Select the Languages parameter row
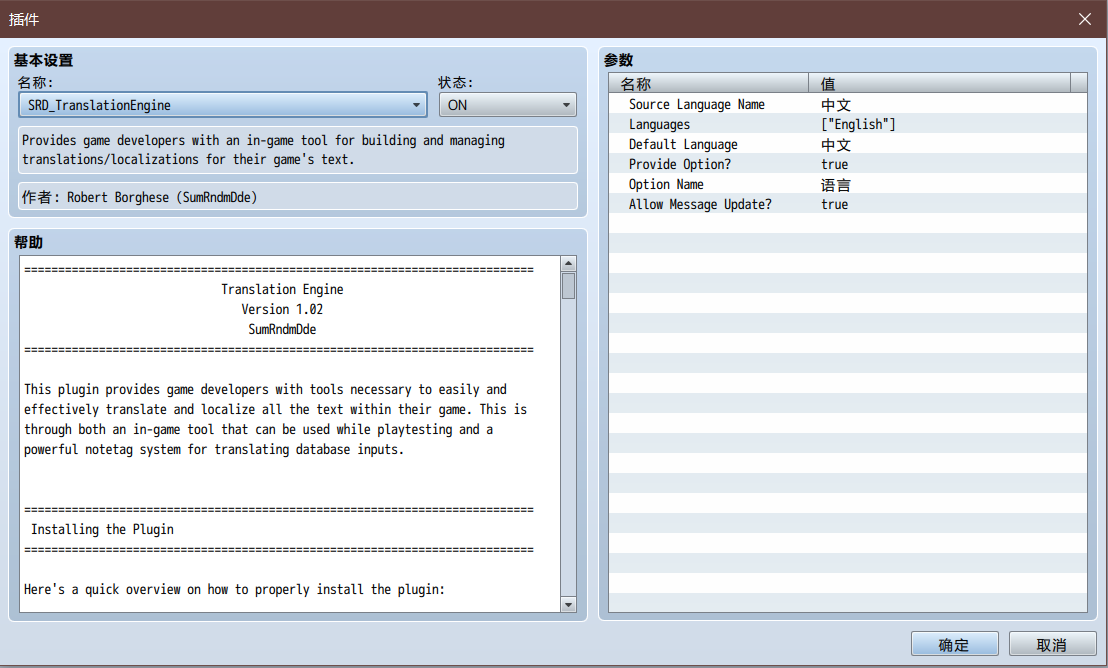The width and height of the screenshot is (1108, 668). tap(847, 124)
